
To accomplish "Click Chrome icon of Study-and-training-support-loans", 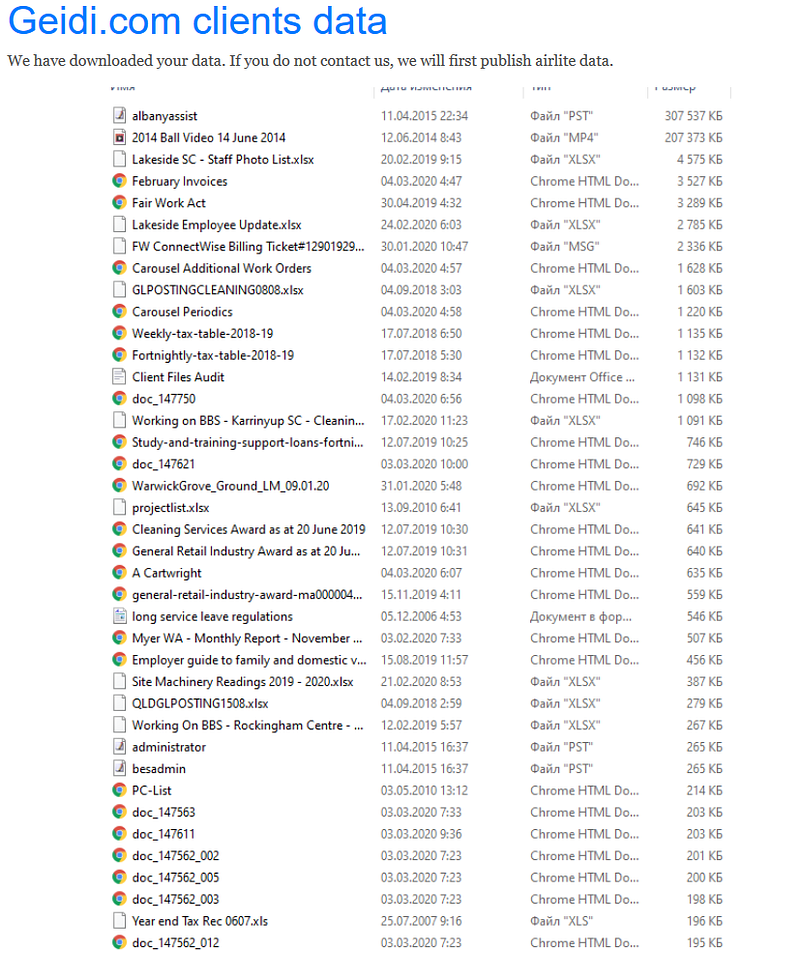I will click(x=120, y=442).
